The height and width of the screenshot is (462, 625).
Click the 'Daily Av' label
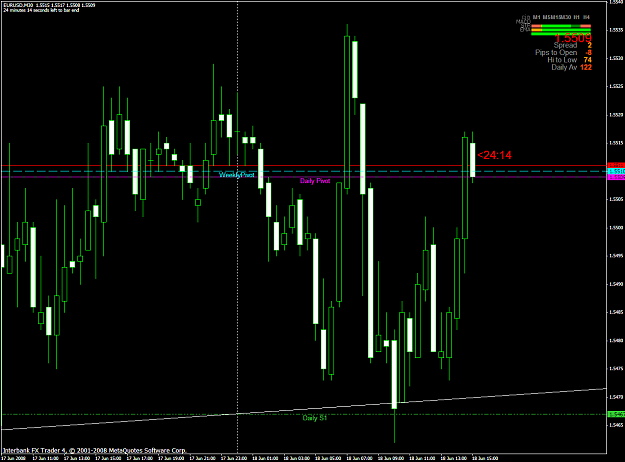click(564, 67)
